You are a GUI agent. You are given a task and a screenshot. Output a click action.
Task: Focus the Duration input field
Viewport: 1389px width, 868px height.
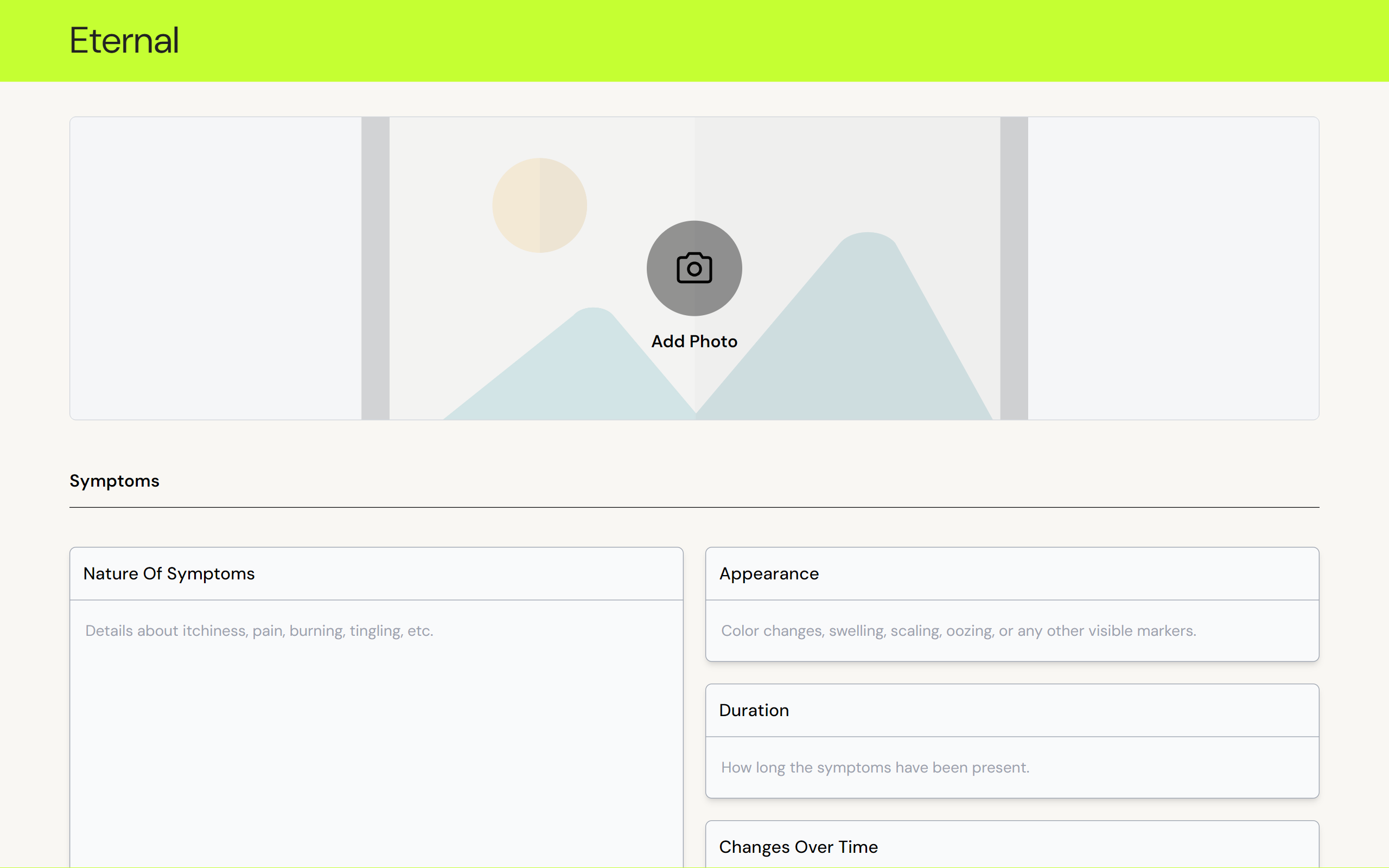point(1011,767)
